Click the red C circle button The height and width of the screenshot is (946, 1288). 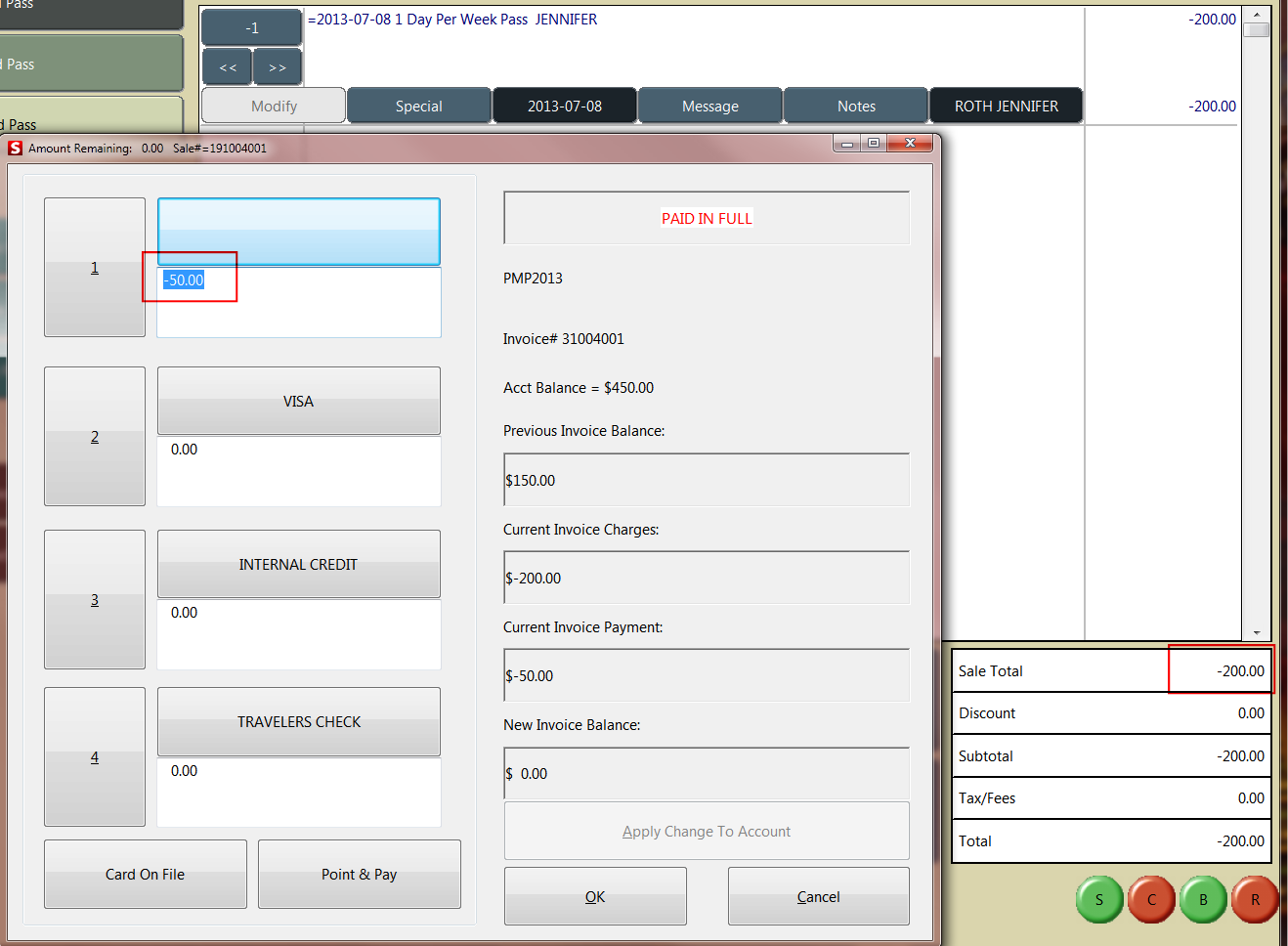pos(1150,899)
